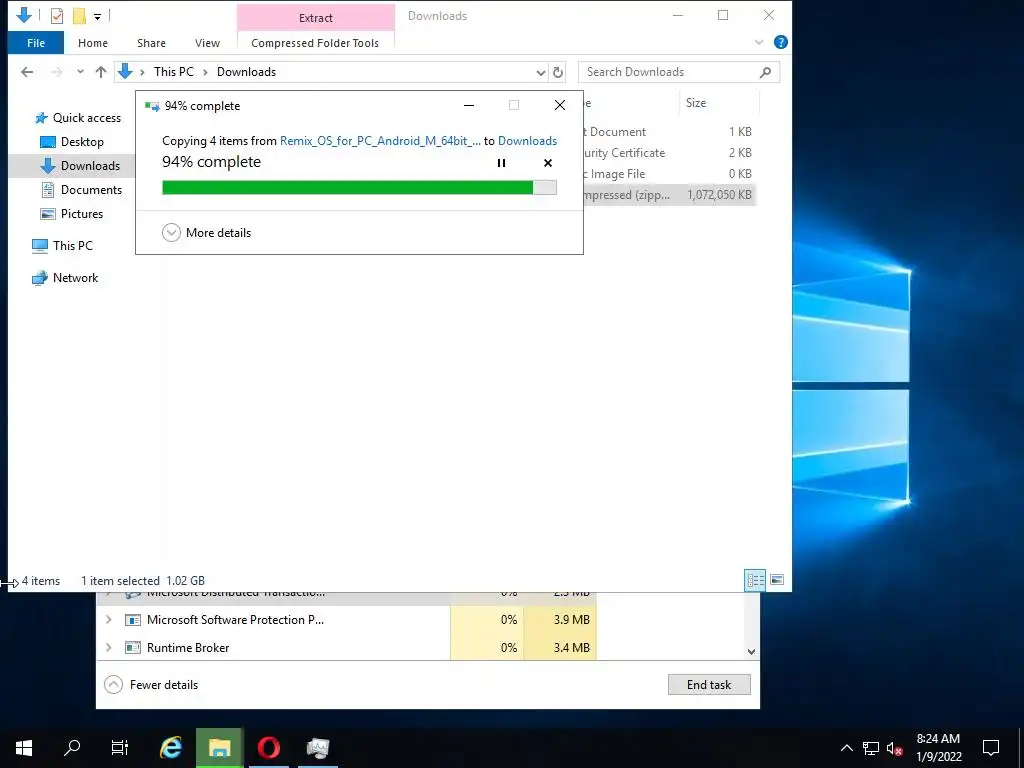
Task: Click the network tray icon
Action: pyautogui.click(x=871, y=748)
